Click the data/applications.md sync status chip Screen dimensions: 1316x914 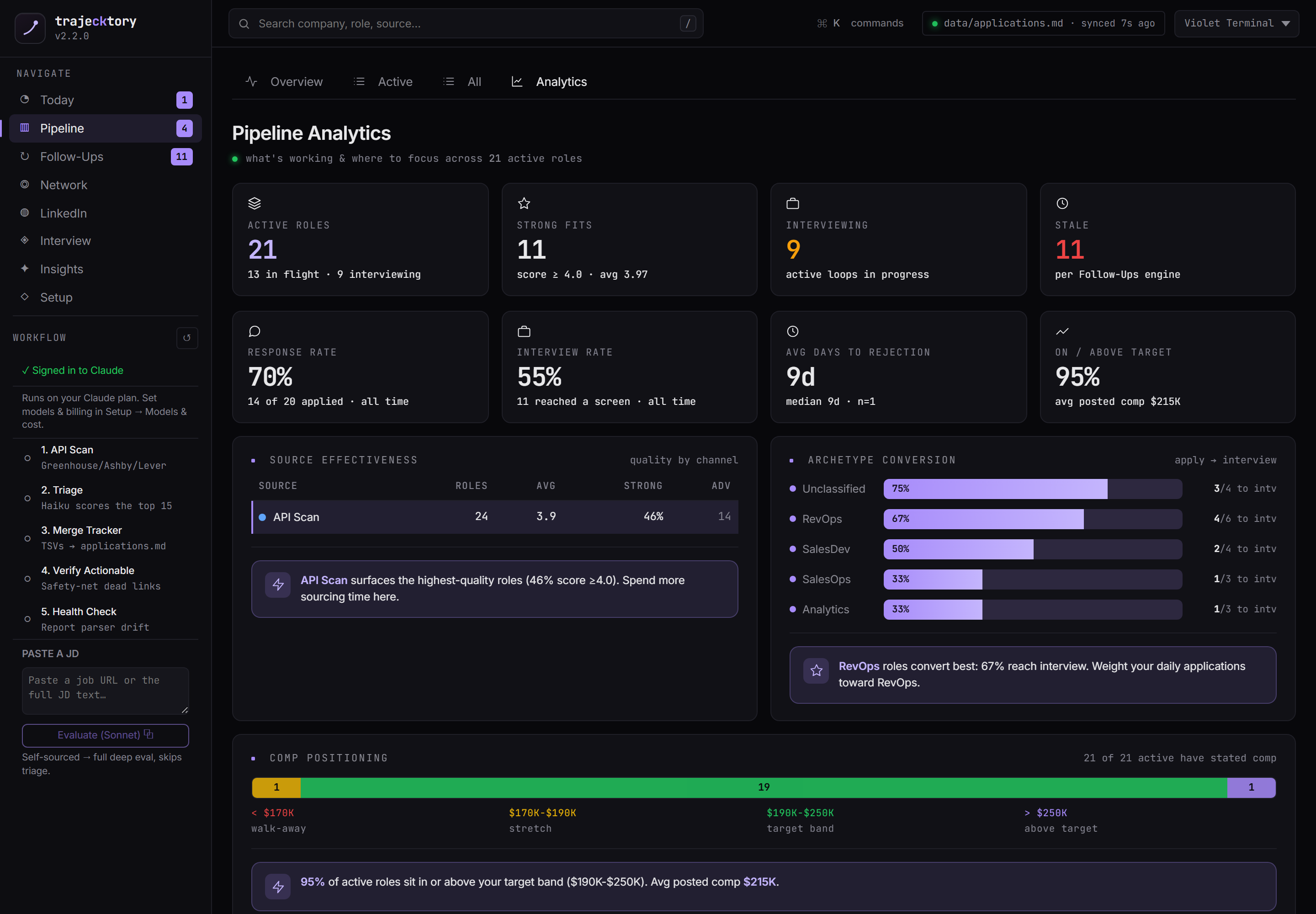pyautogui.click(x=1043, y=23)
